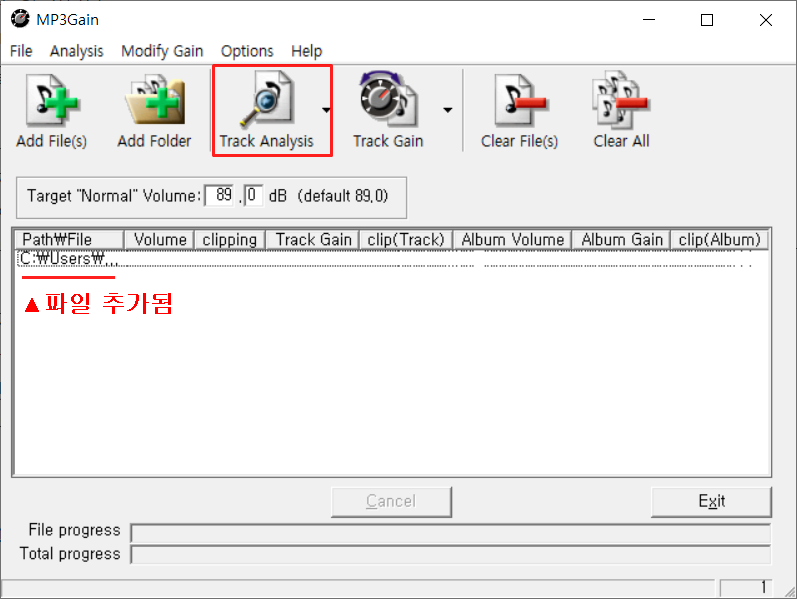Click the File progress bar
This screenshot has width=797, height=599.
click(451, 532)
